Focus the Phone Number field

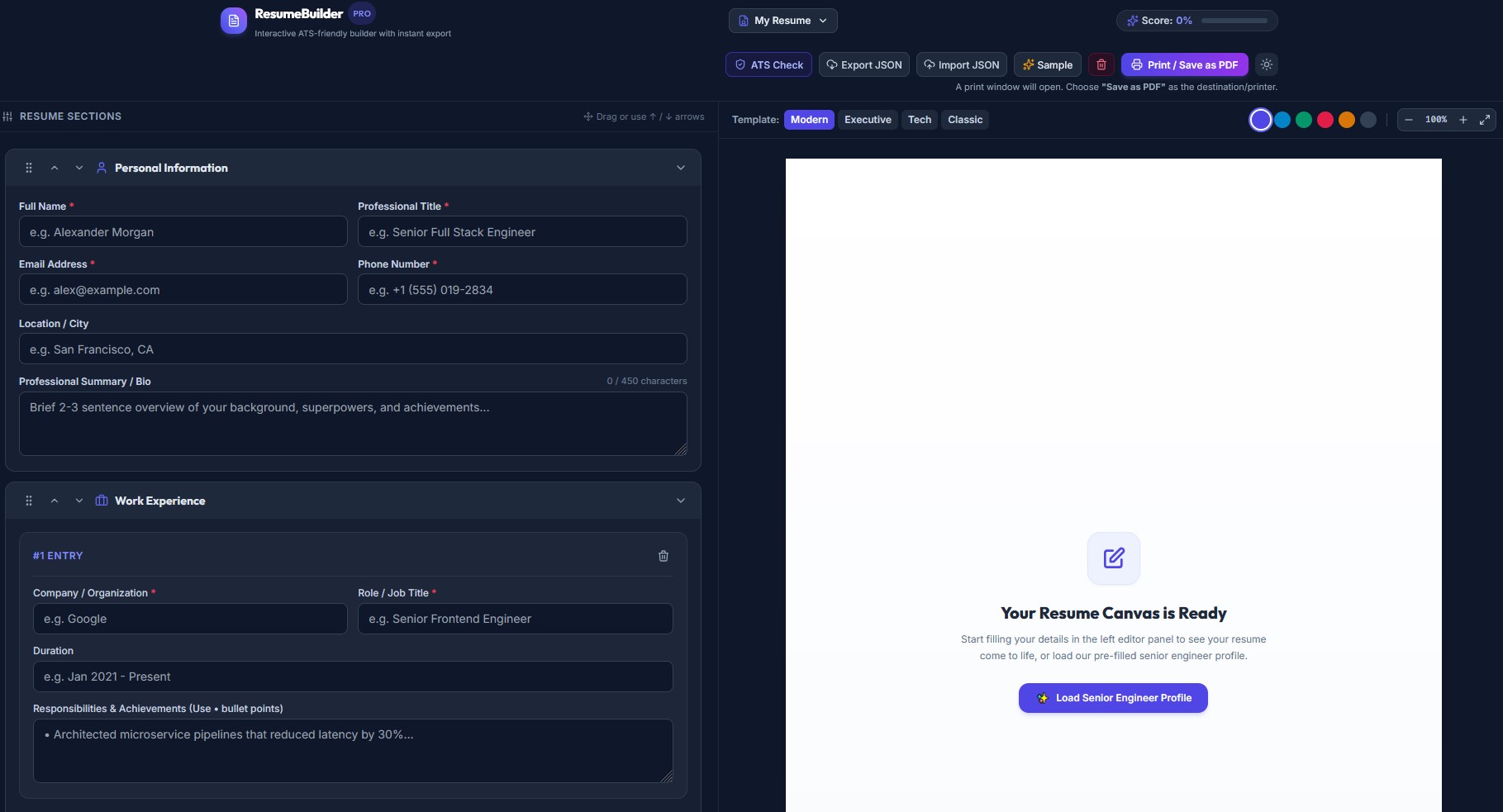coord(522,289)
